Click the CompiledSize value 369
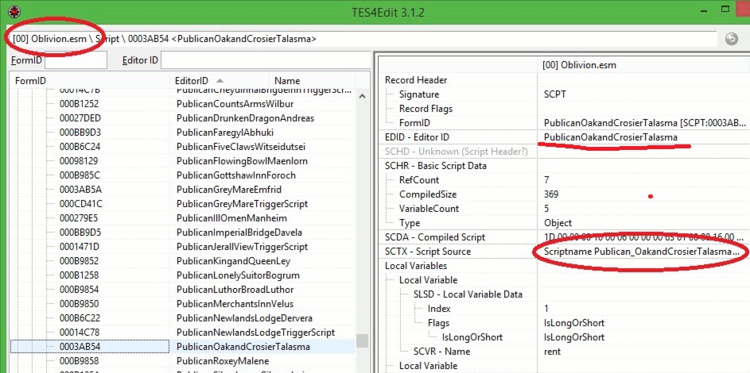Image resolution: width=750 pixels, height=373 pixels. (551, 194)
